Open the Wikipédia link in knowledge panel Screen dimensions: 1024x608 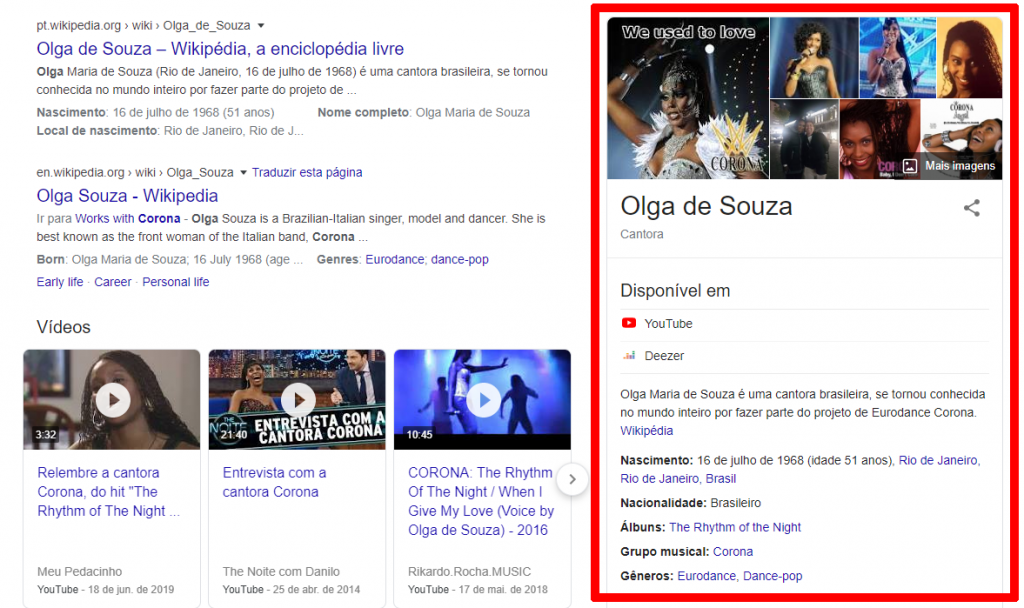tap(647, 431)
